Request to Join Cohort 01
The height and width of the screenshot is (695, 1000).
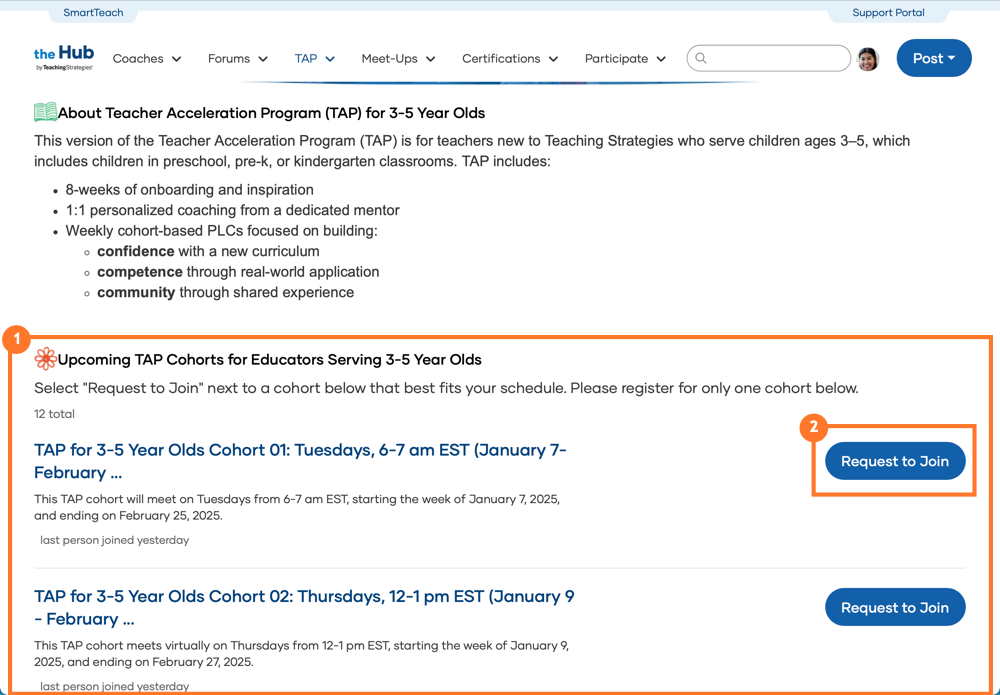(894, 461)
